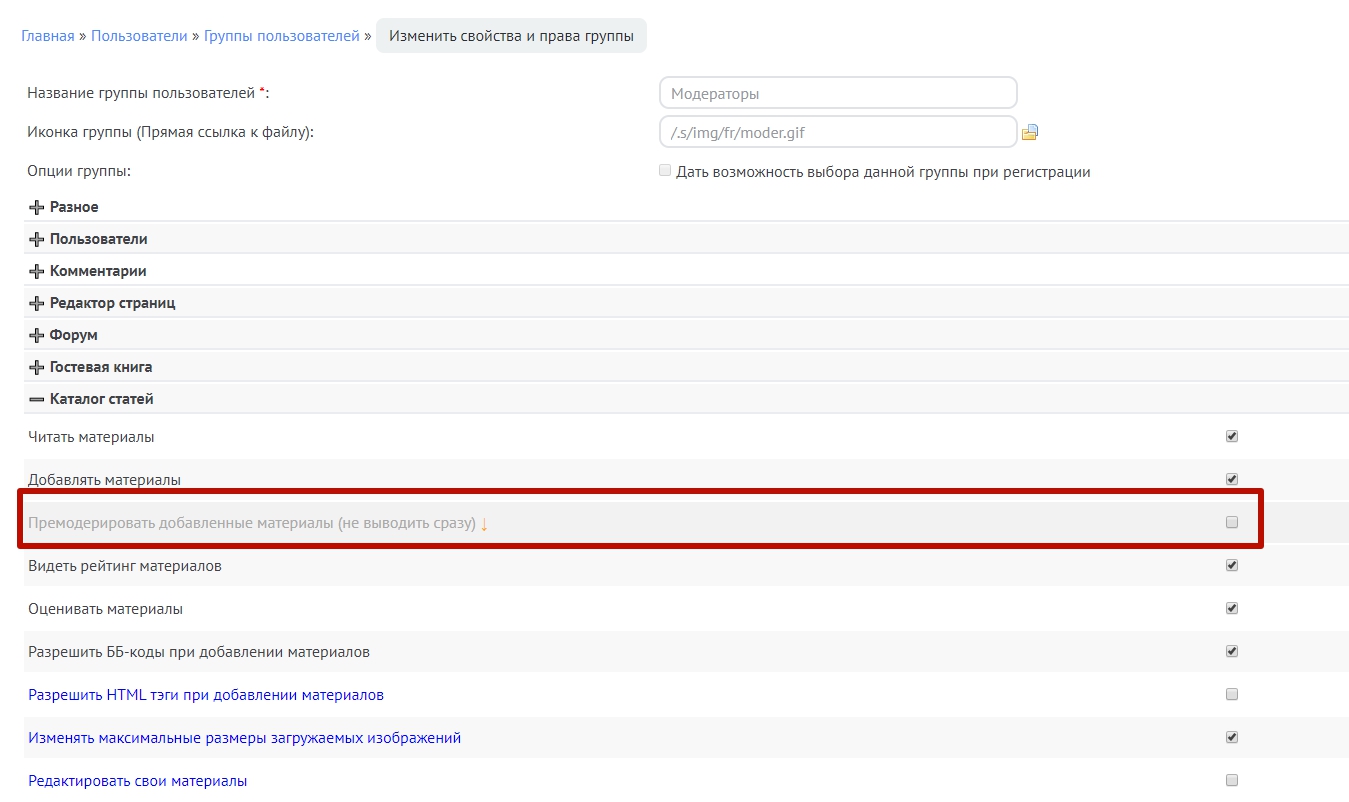Enable the Премодерировать добавленные материалы checkbox
Viewport: 1349px width, 802px height.
(1232, 522)
